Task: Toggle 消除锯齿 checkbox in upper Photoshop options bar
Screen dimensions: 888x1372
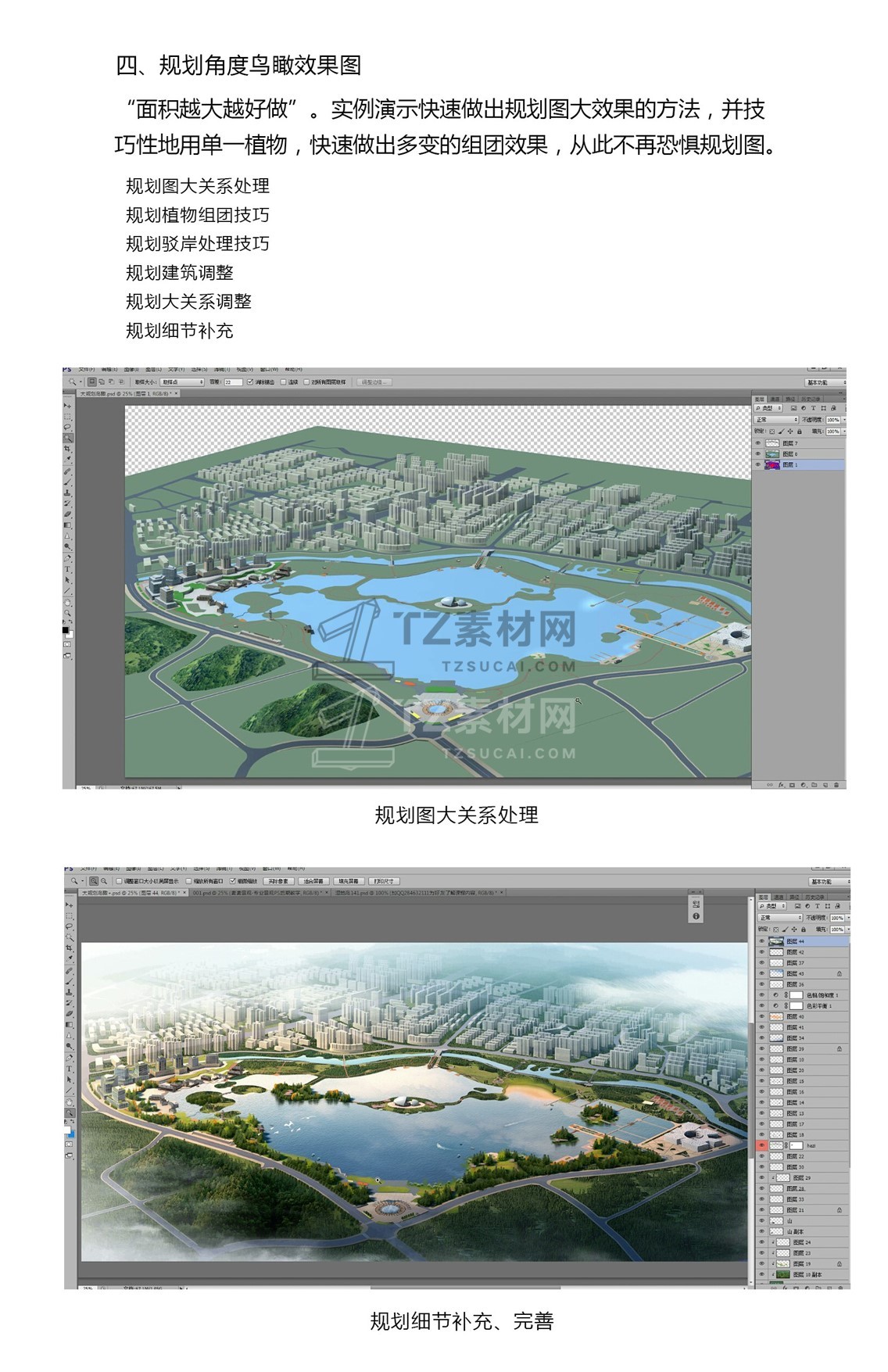Action: click(x=249, y=382)
